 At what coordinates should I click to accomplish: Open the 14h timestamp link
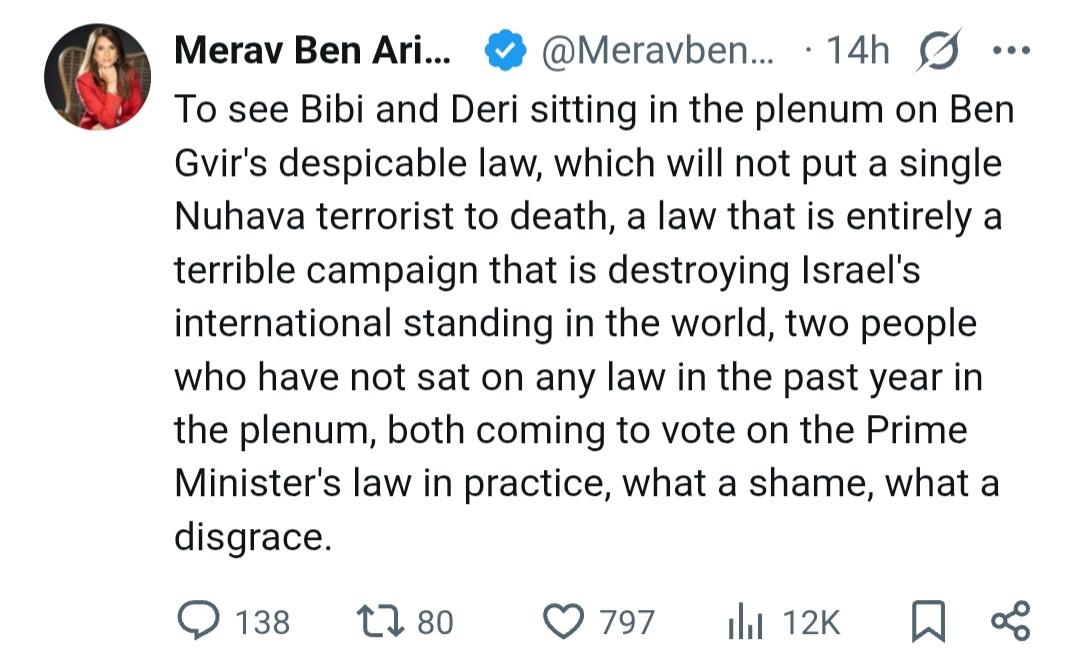pos(857,51)
